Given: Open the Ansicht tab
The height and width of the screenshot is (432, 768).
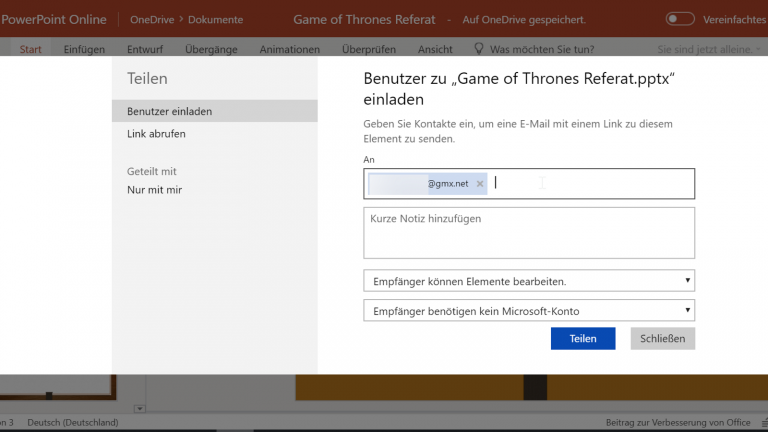Looking at the screenshot, I should pyautogui.click(x=435, y=49).
